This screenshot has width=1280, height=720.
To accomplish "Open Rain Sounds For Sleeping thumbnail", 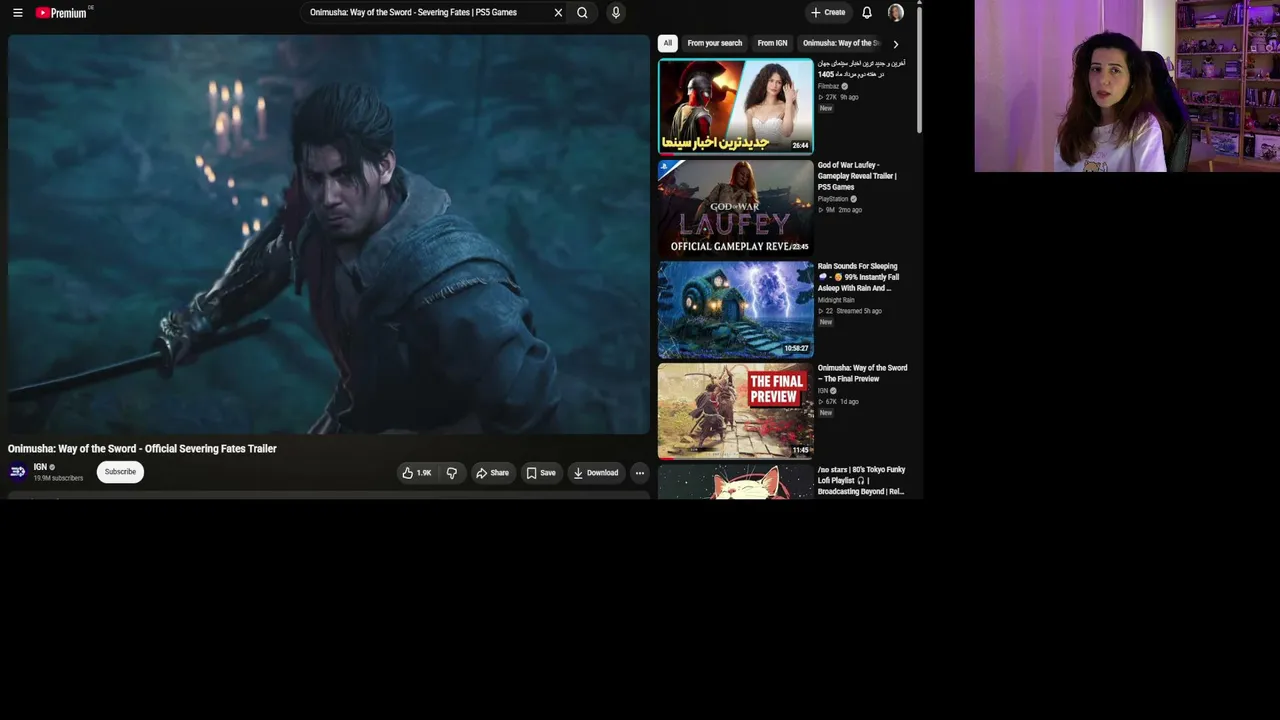I will (735, 310).
